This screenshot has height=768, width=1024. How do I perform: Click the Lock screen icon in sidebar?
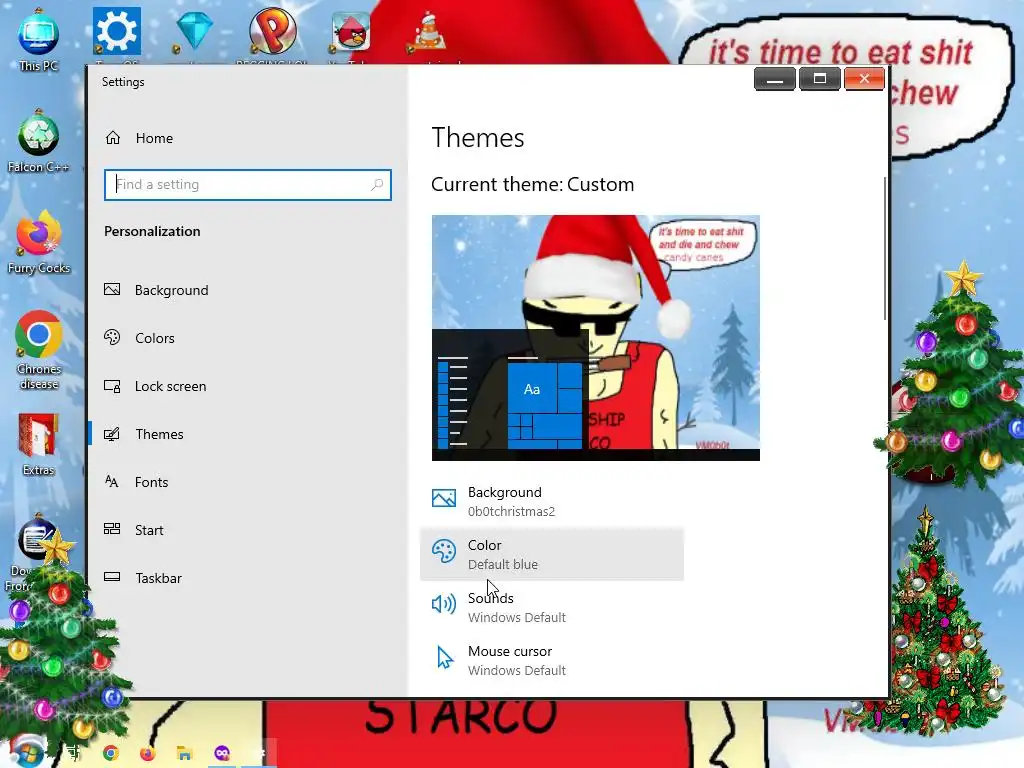[112, 386]
